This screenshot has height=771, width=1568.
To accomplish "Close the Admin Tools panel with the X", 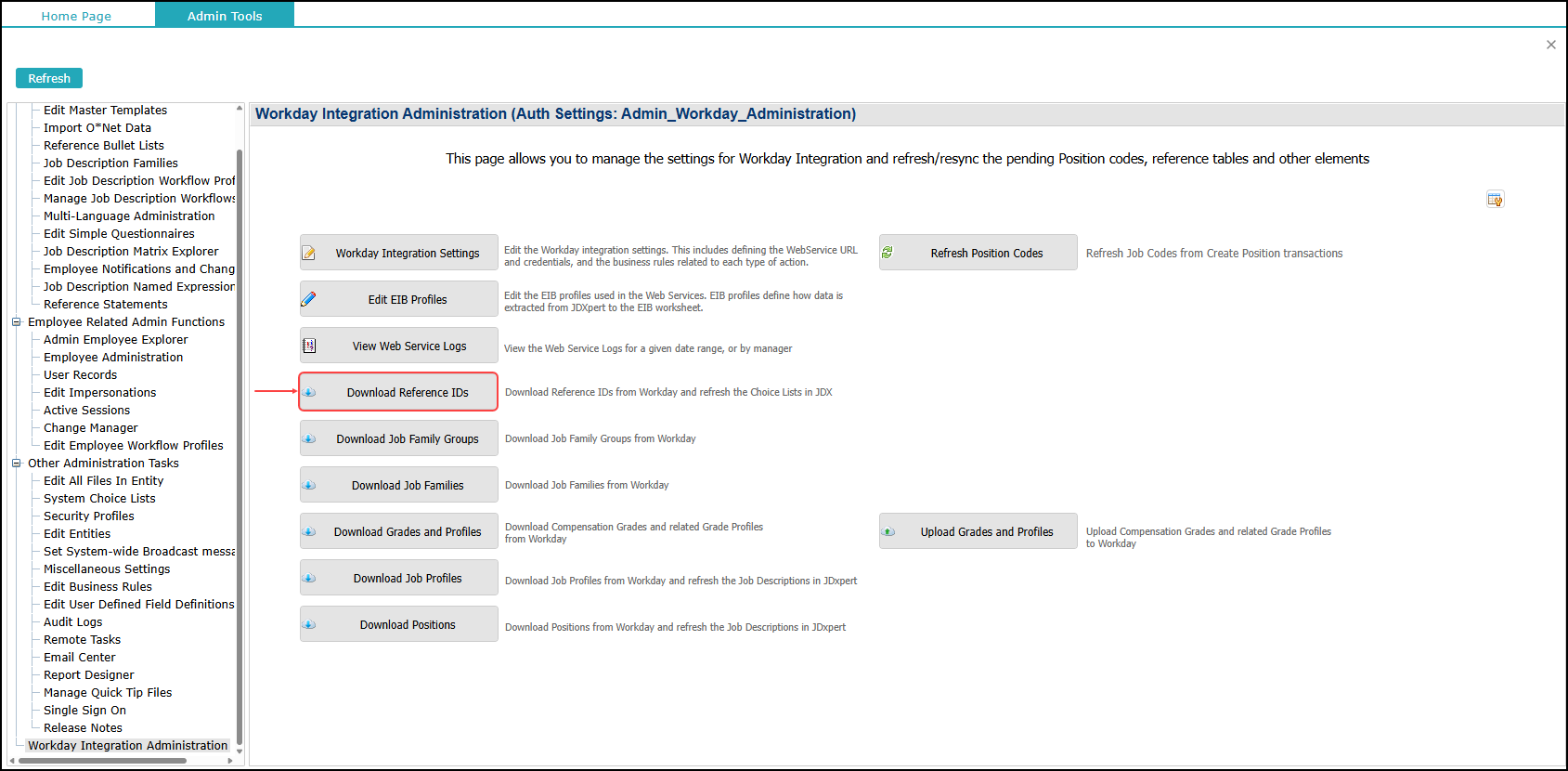I will pyautogui.click(x=1550, y=45).
